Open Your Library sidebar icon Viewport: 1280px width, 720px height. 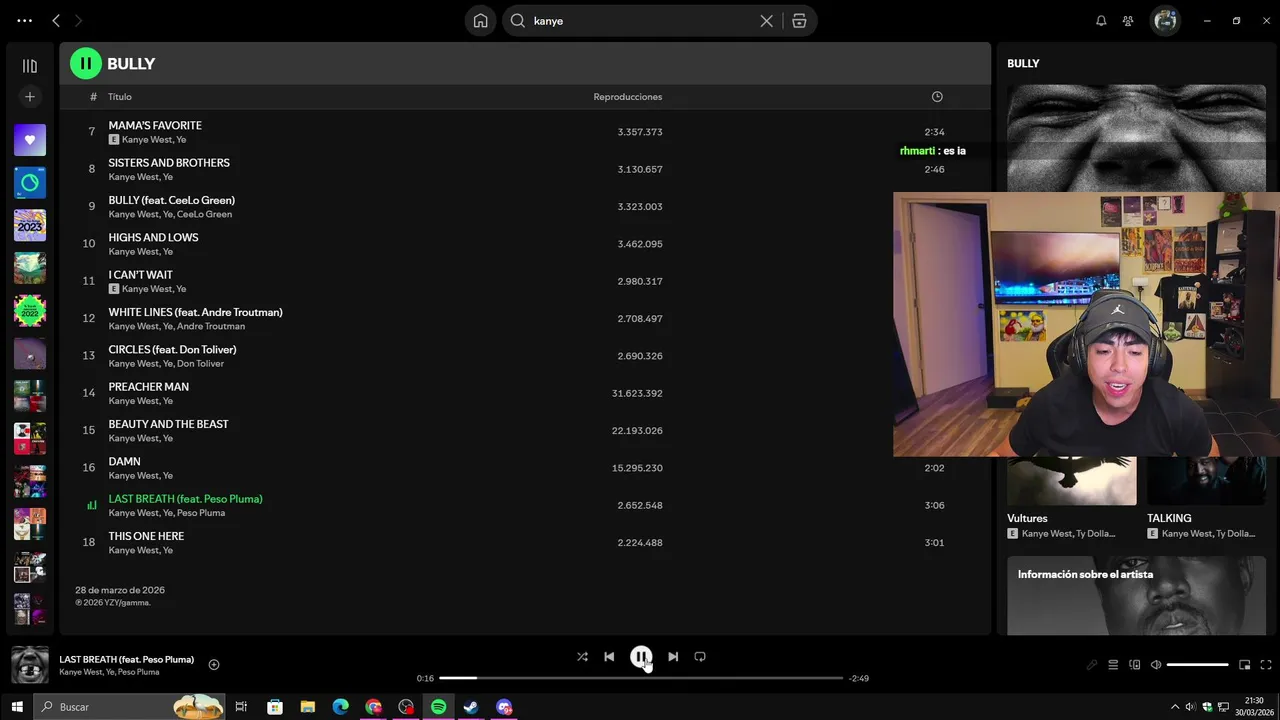click(x=30, y=66)
